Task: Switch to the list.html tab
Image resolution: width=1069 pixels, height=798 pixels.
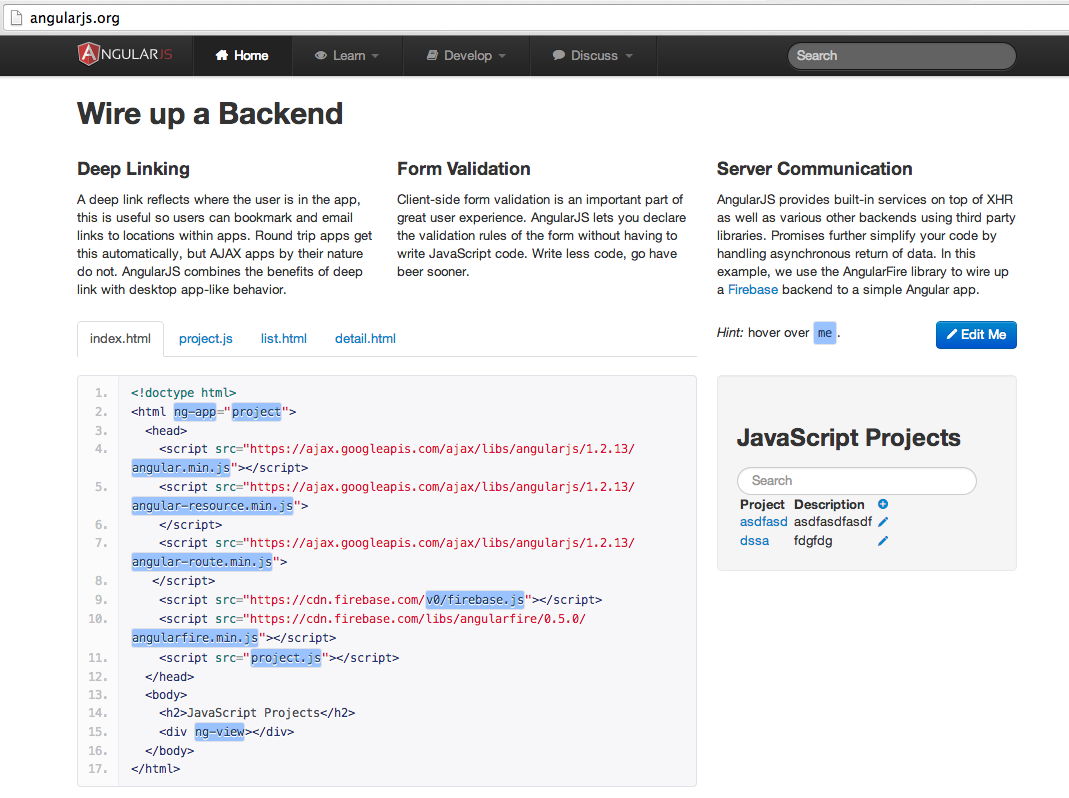Action: (x=284, y=338)
